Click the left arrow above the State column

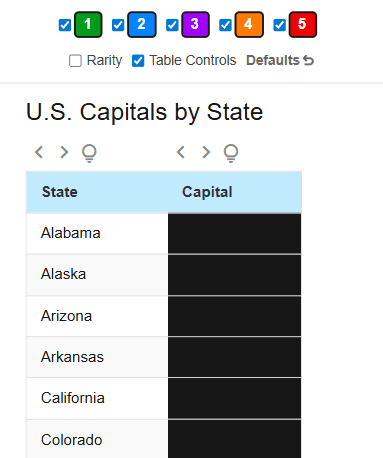click(x=39, y=152)
